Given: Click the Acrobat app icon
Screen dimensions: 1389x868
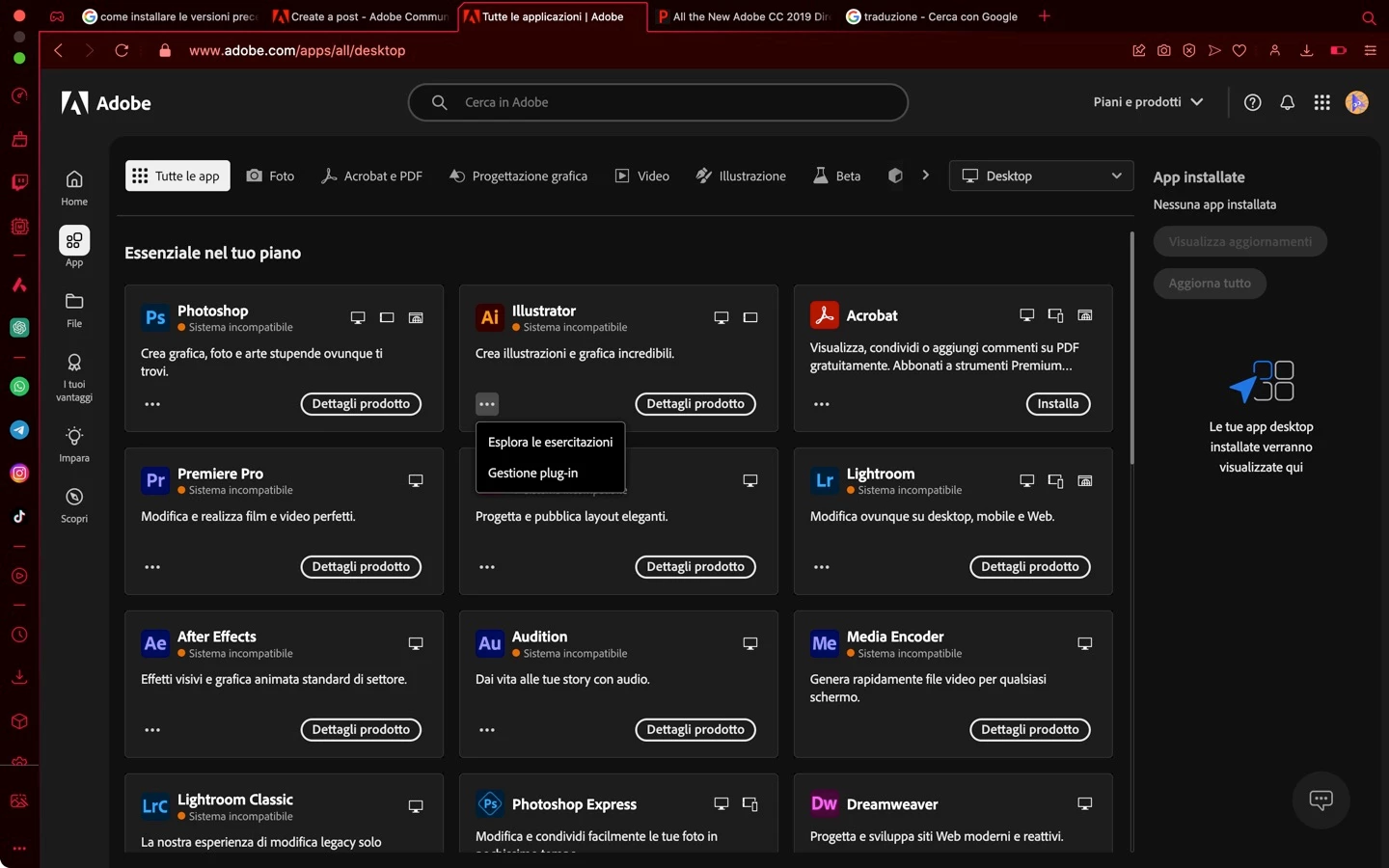Looking at the screenshot, I should click(824, 315).
